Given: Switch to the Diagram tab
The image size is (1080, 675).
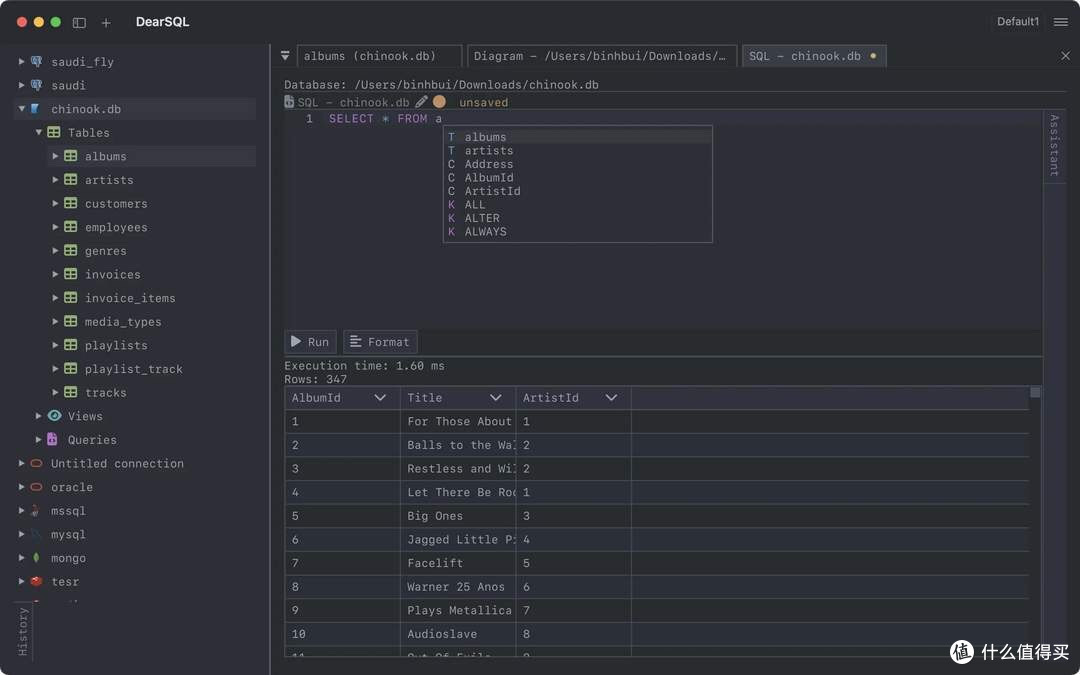Looking at the screenshot, I should pos(602,56).
